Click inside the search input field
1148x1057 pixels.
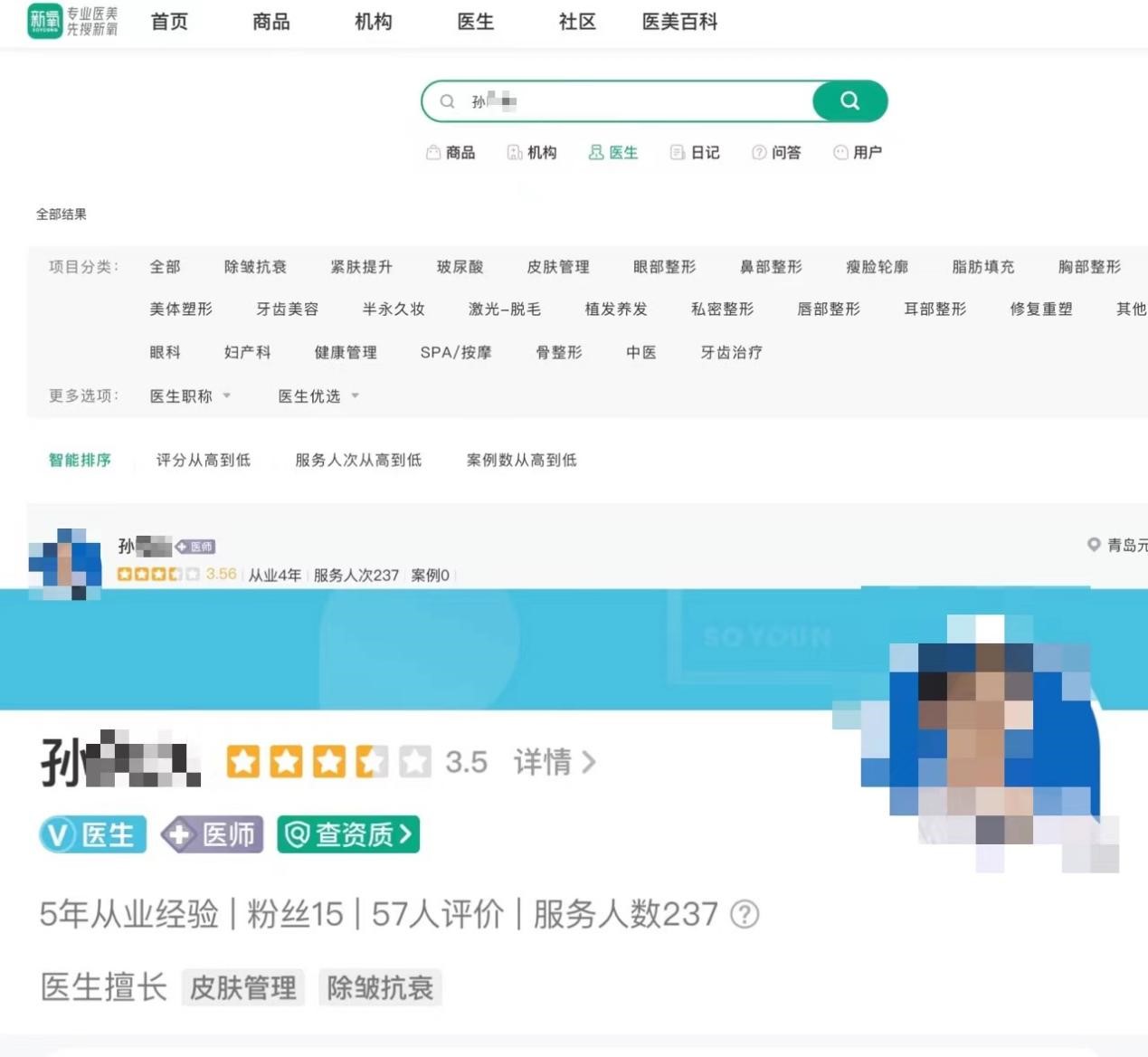click(633, 101)
